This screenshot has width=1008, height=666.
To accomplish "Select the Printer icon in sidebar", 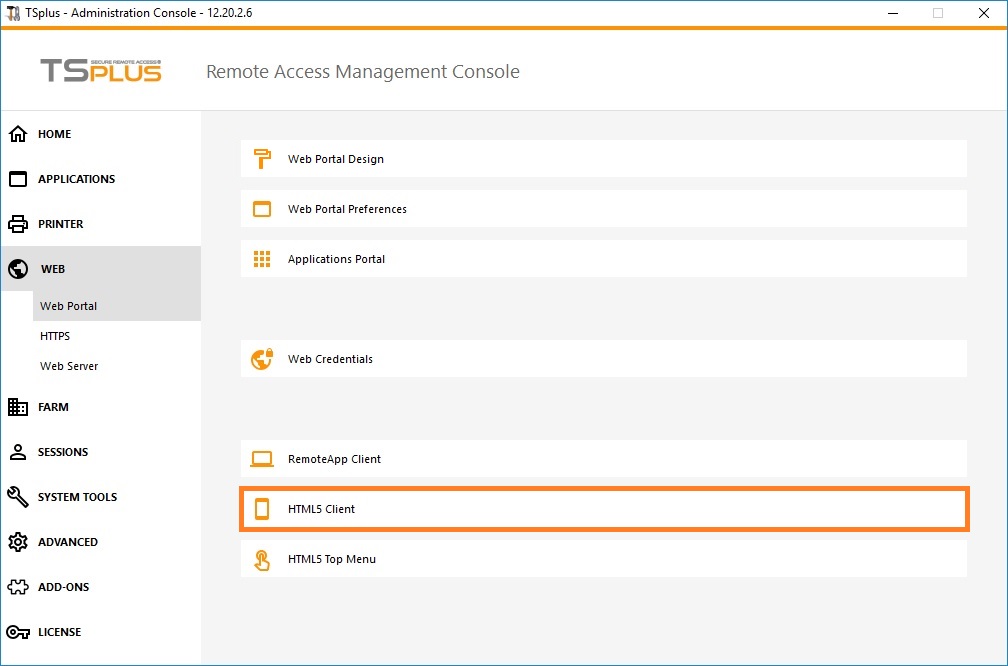I will tap(18, 224).
